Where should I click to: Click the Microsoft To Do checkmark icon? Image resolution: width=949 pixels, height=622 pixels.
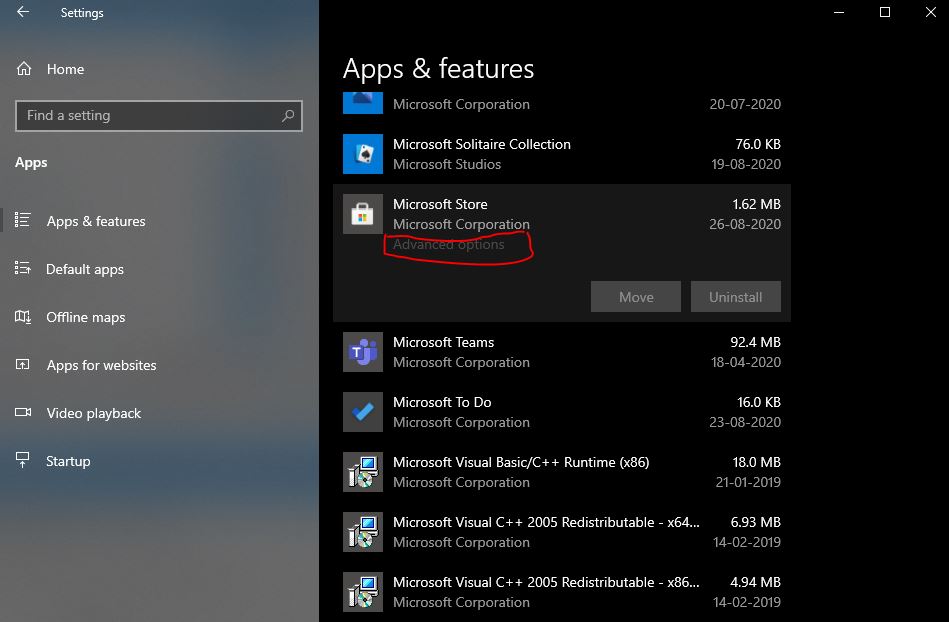coord(363,411)
